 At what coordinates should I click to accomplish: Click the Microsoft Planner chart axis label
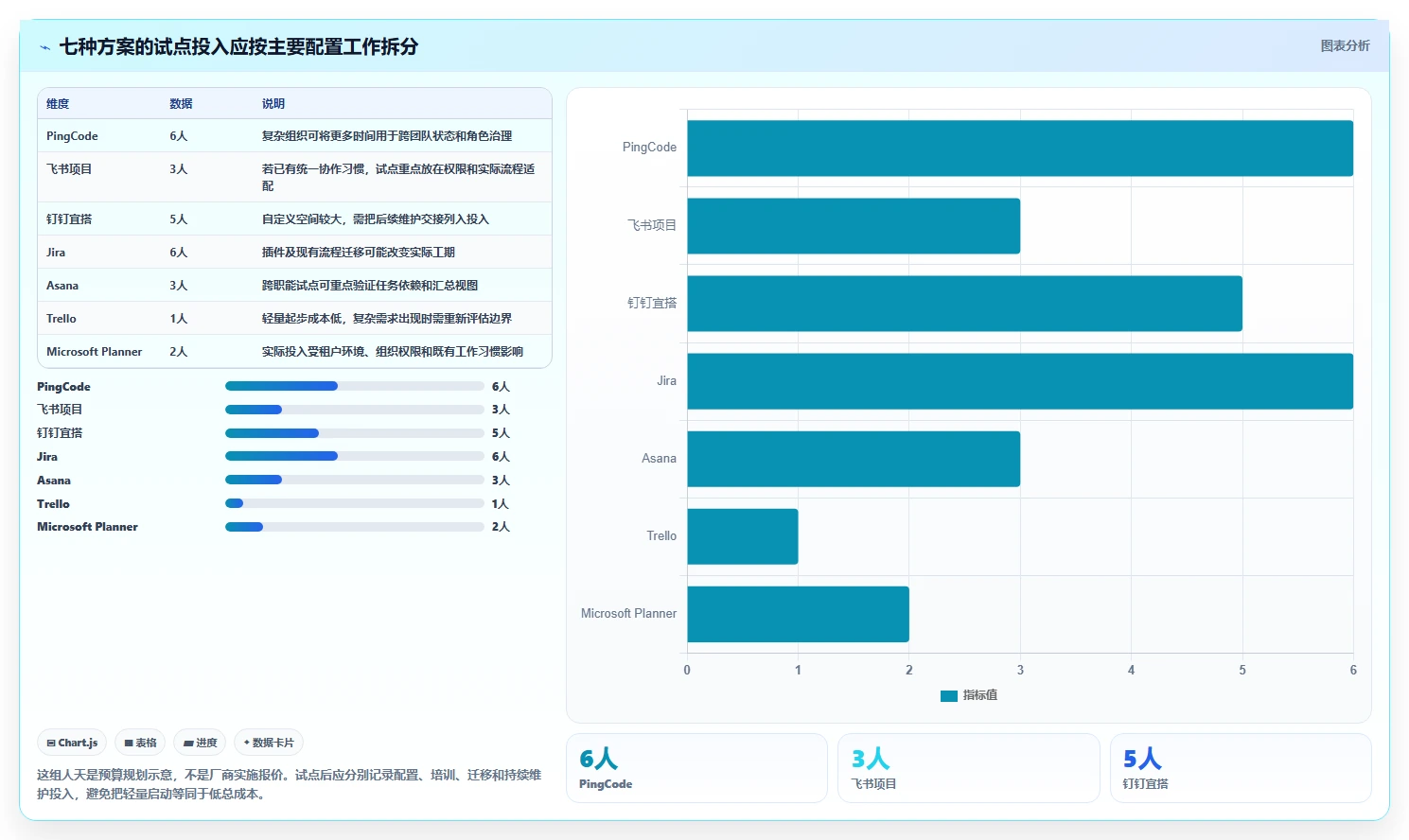628,614
